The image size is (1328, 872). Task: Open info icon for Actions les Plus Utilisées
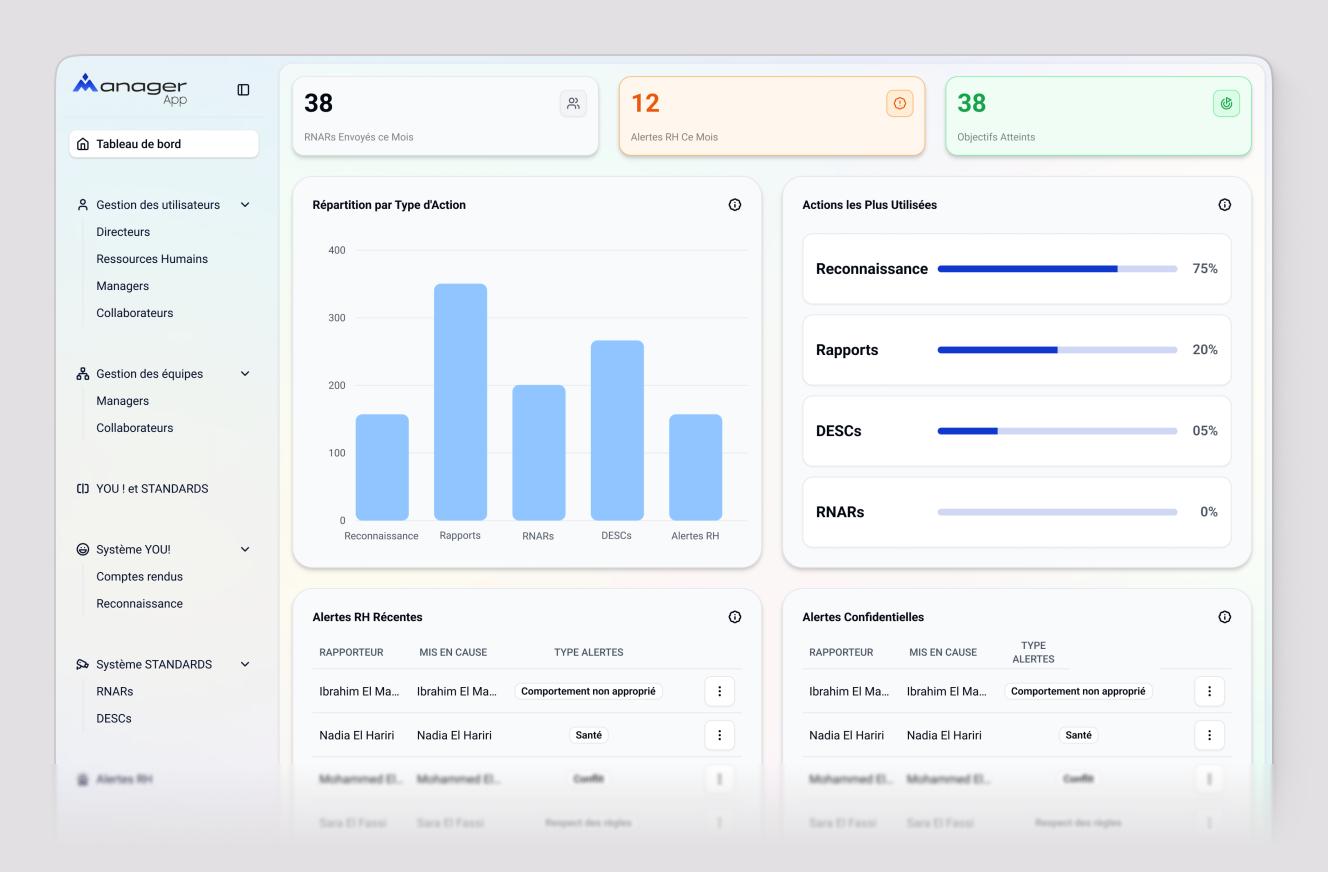(x=1225, y=205)
